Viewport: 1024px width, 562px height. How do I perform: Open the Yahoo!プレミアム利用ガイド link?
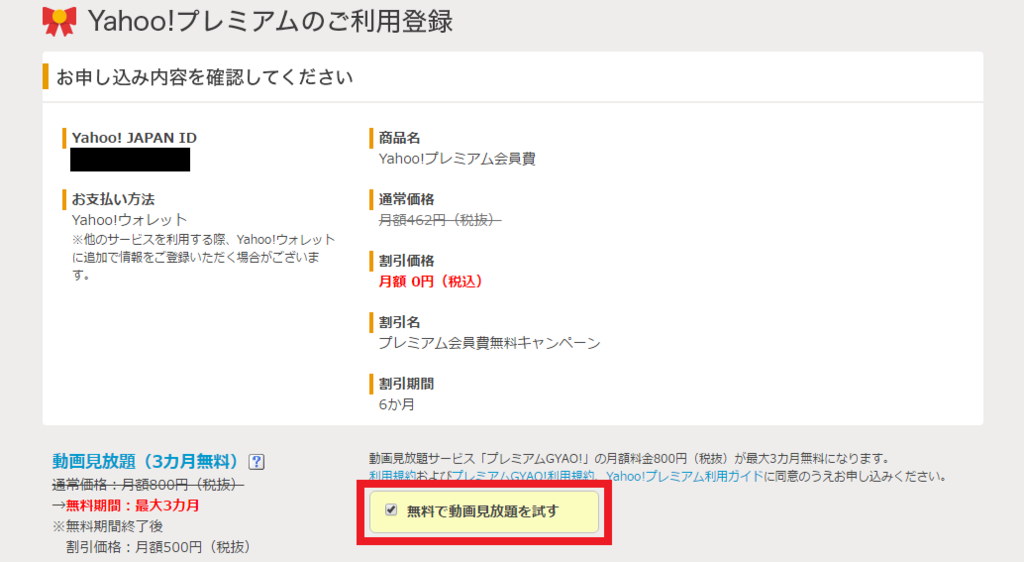point(684,476)
